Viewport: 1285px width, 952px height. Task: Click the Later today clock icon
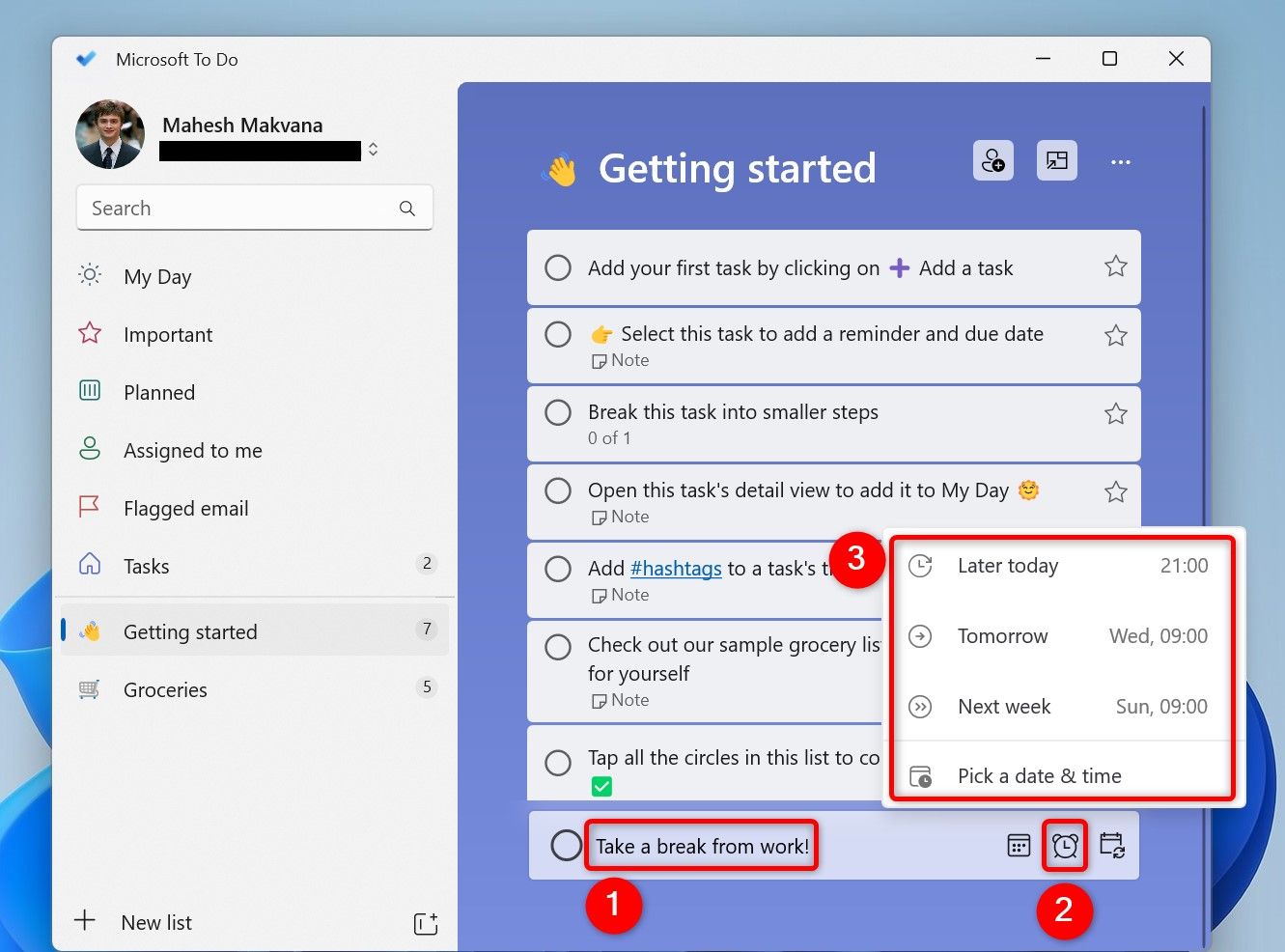coord(921,566)
